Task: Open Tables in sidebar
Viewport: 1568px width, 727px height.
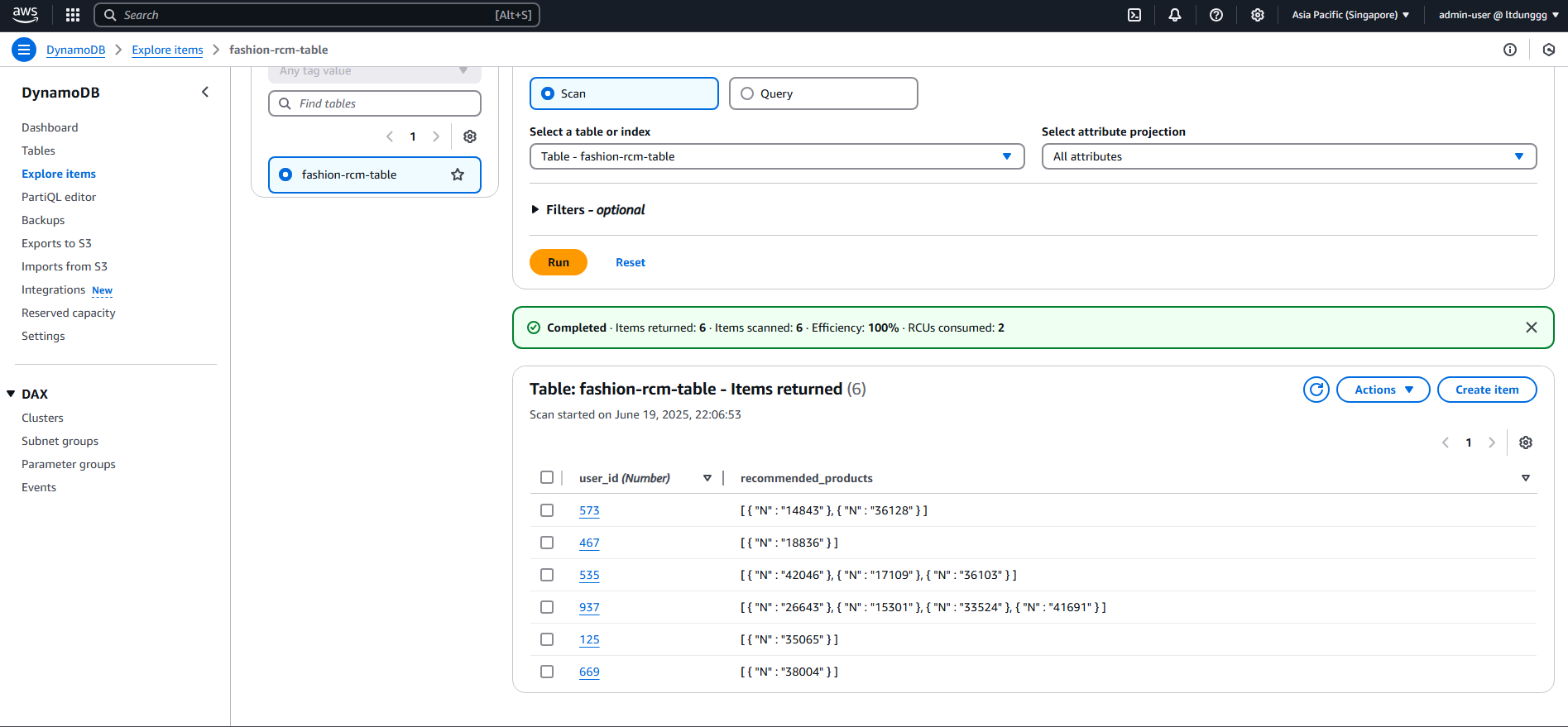Action: click(x=38, y=151)
